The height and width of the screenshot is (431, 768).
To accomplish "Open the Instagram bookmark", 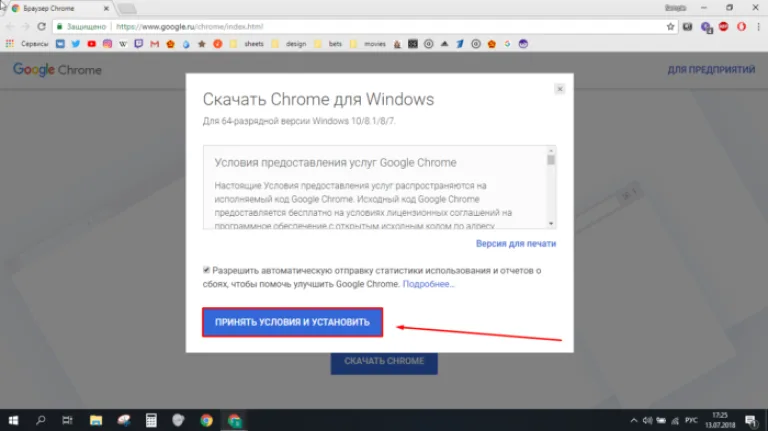I will (x=107, y=44).
